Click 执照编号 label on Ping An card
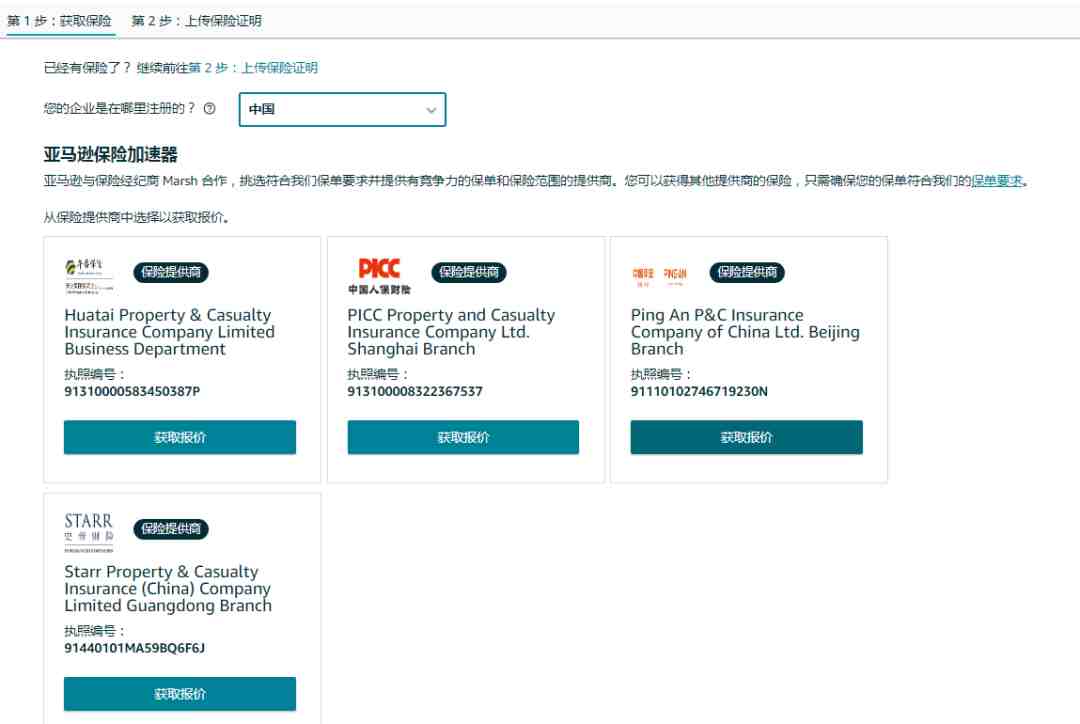1080x724 pixels. (x=661, y=374)
